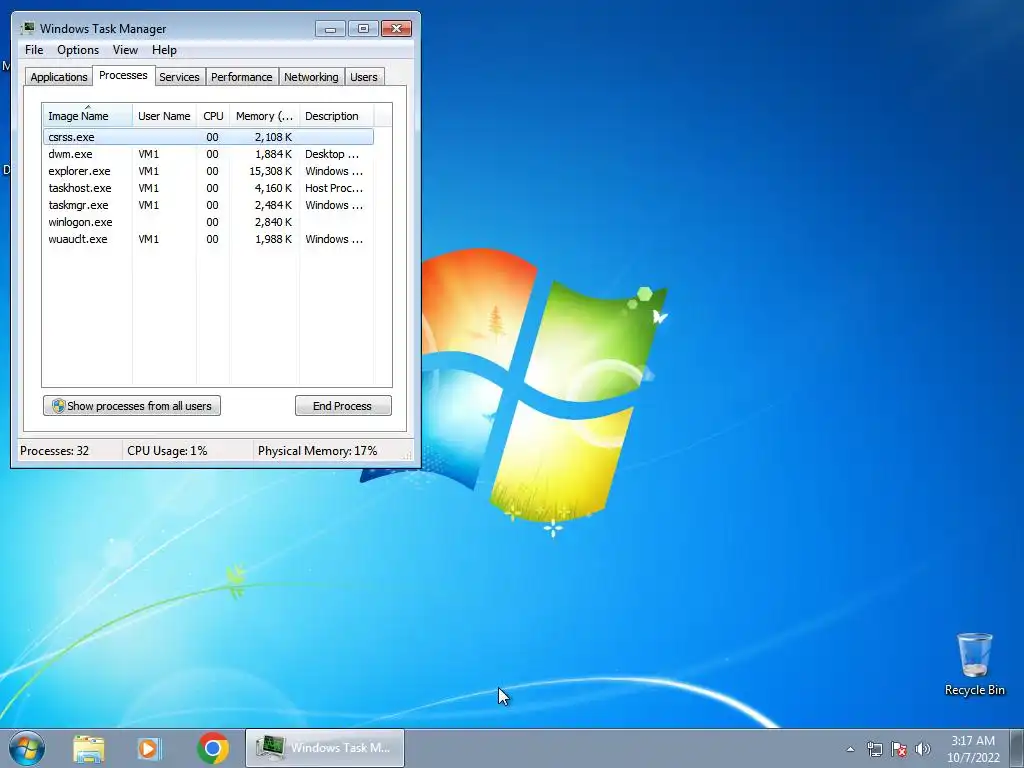Click the volume speaker tray icon
This screenshot has height=768, width=1024.
point(922,749)
